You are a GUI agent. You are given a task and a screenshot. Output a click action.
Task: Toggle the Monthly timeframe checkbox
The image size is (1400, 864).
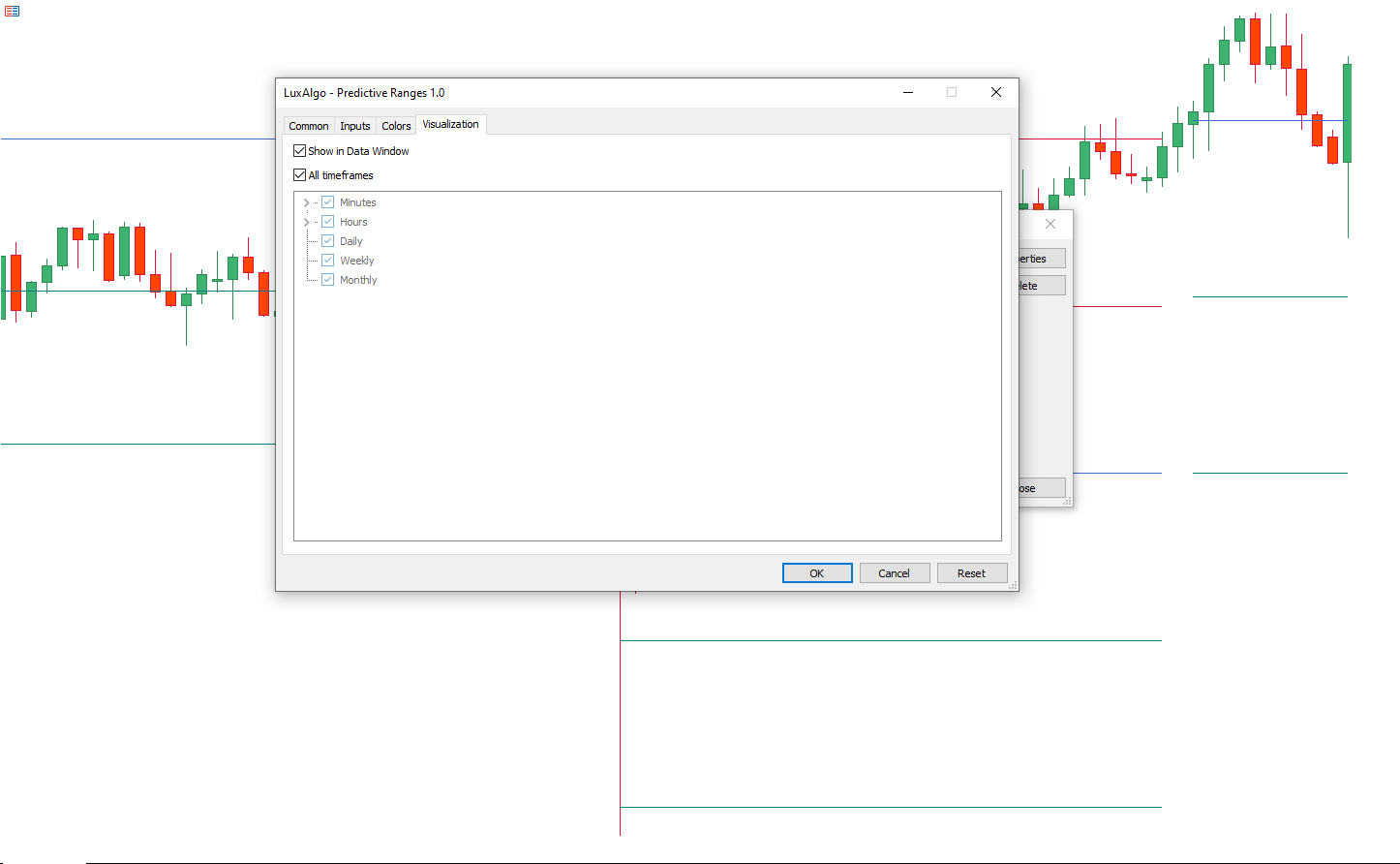328,280
